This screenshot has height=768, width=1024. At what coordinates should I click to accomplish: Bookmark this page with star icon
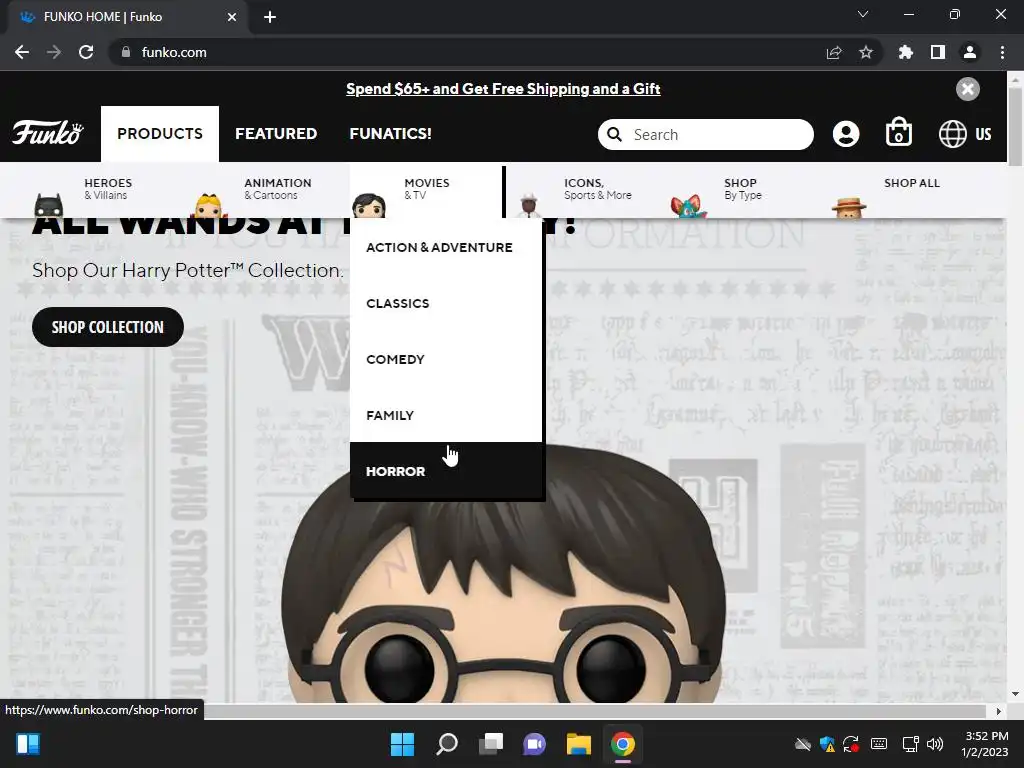pyautogui.click(x=866, y=52)
